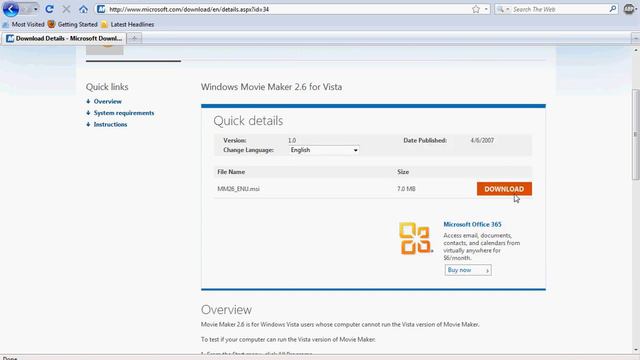Click the Microsoft Office 365 link
The image size is (640, 360).
pos(472,224)
